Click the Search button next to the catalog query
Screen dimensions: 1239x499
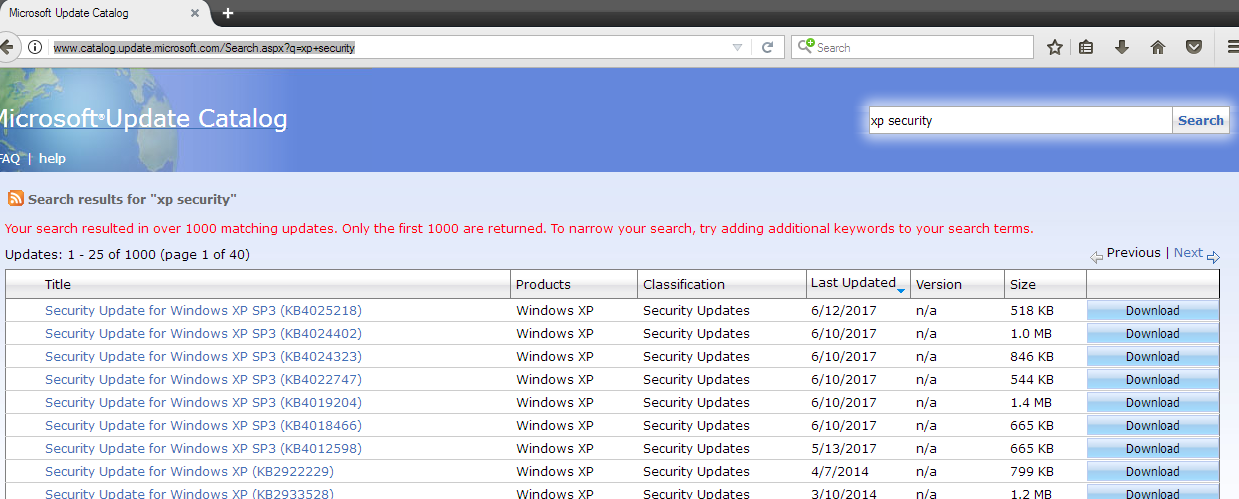[1200, 120]
